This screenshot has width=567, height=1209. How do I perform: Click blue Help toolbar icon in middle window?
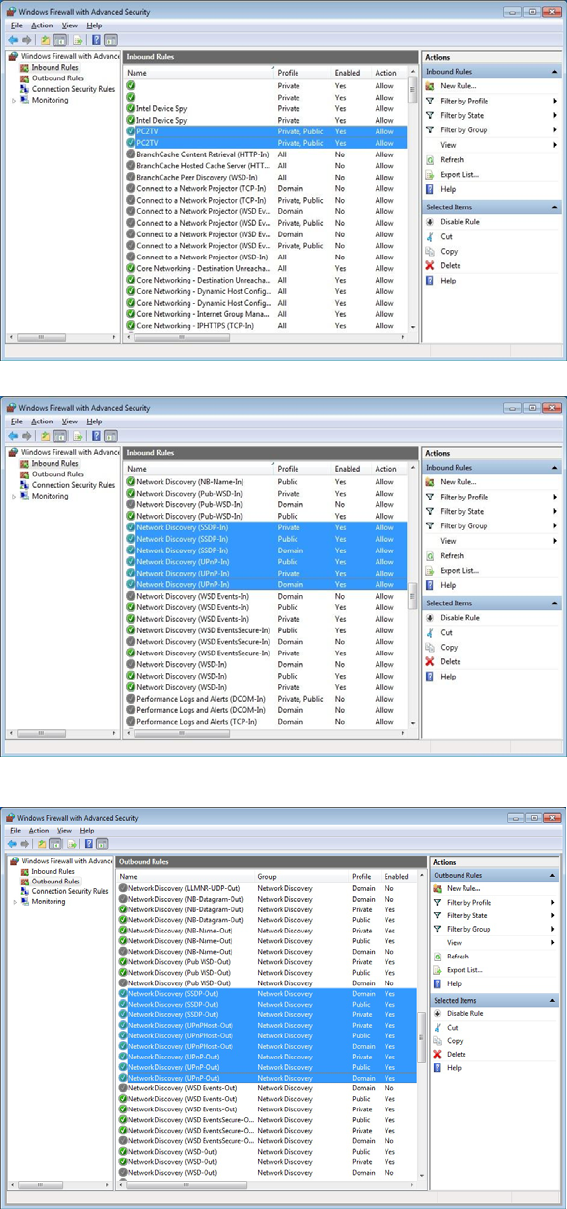(96, 436)
